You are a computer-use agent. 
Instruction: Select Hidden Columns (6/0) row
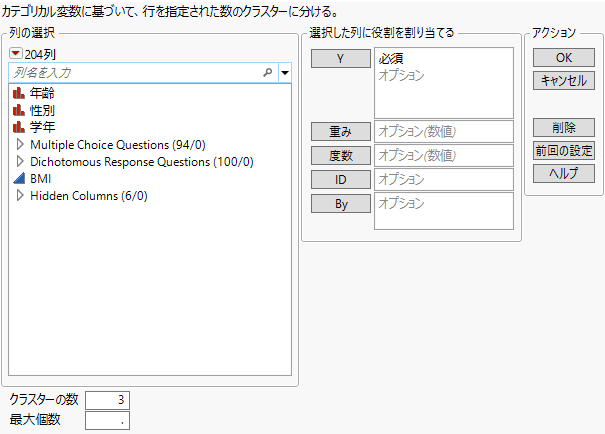pos(89,196)
